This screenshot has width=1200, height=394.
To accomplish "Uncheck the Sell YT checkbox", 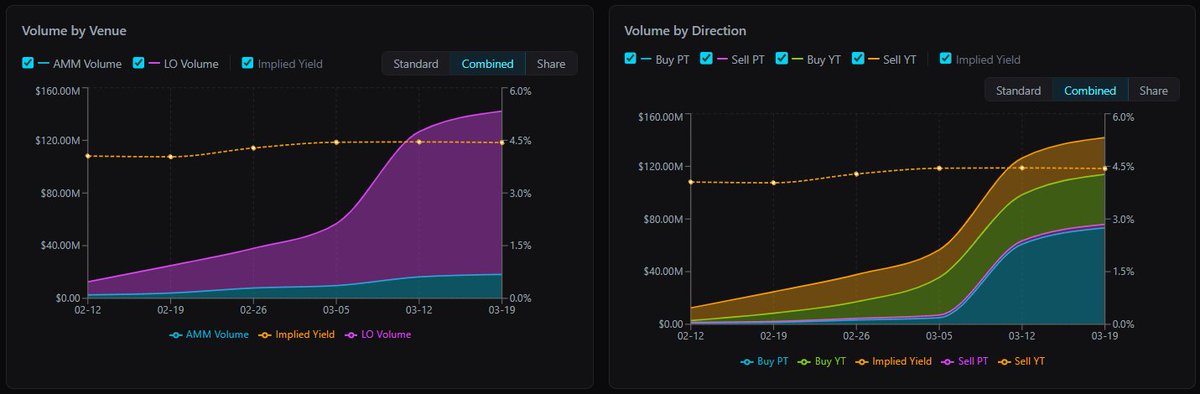I will pos(857,59).
